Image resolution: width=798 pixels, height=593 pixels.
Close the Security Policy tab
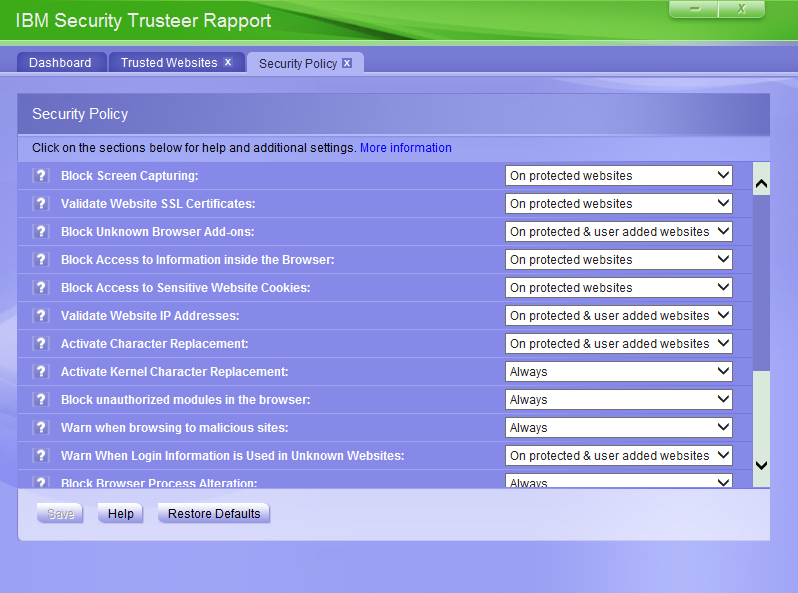pyautogui.click(x=347, y=63)
